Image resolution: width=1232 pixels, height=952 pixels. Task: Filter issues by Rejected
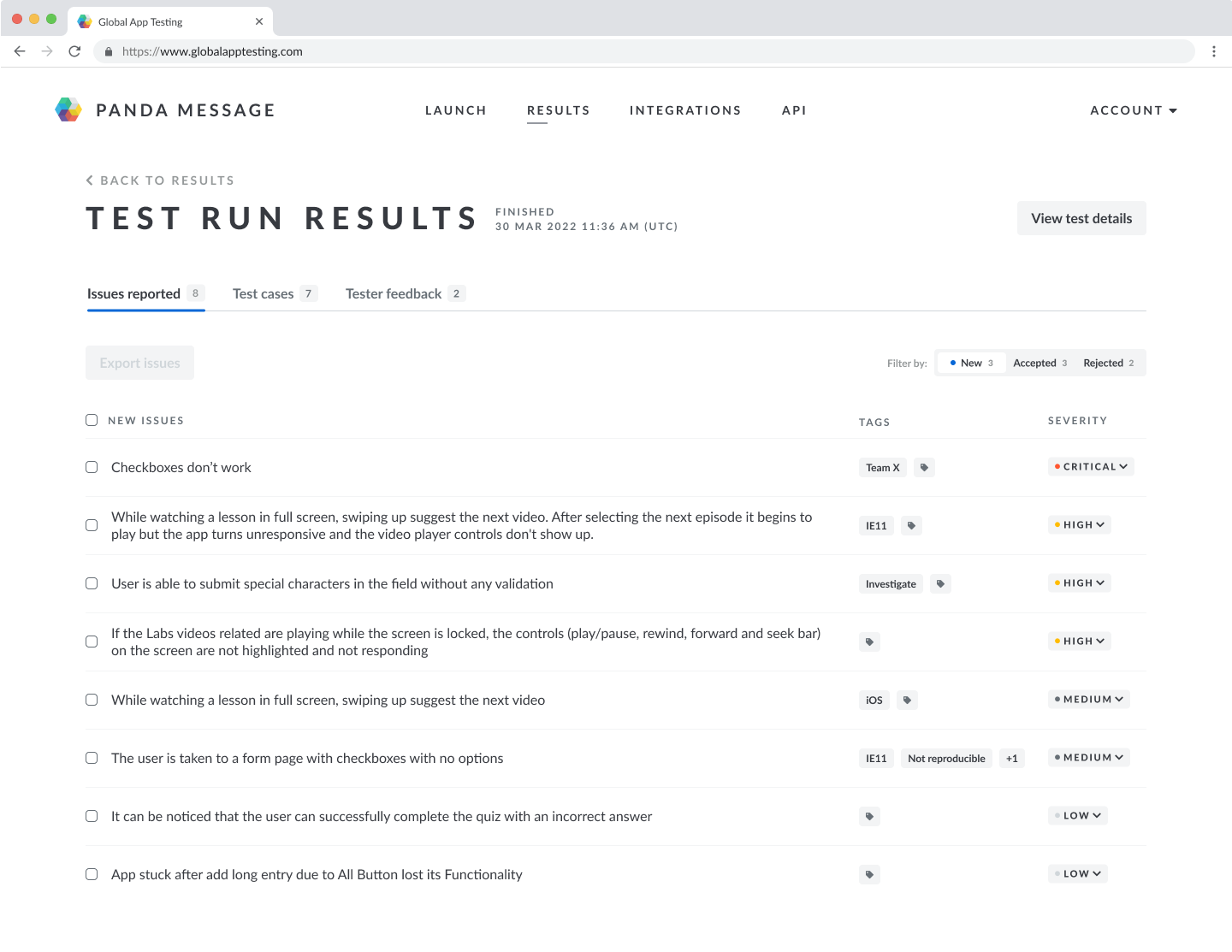tap(1109, 363)
